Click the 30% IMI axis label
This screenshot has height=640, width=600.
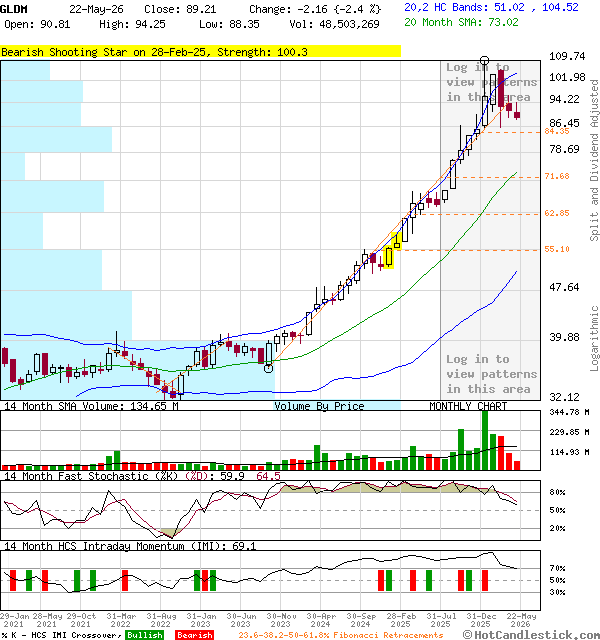557,592
